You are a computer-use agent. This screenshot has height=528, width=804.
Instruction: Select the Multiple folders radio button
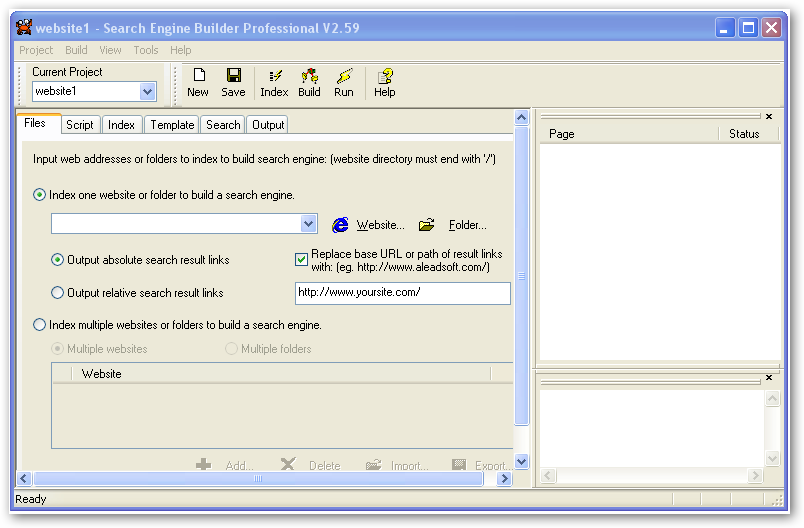pos(231,349)
